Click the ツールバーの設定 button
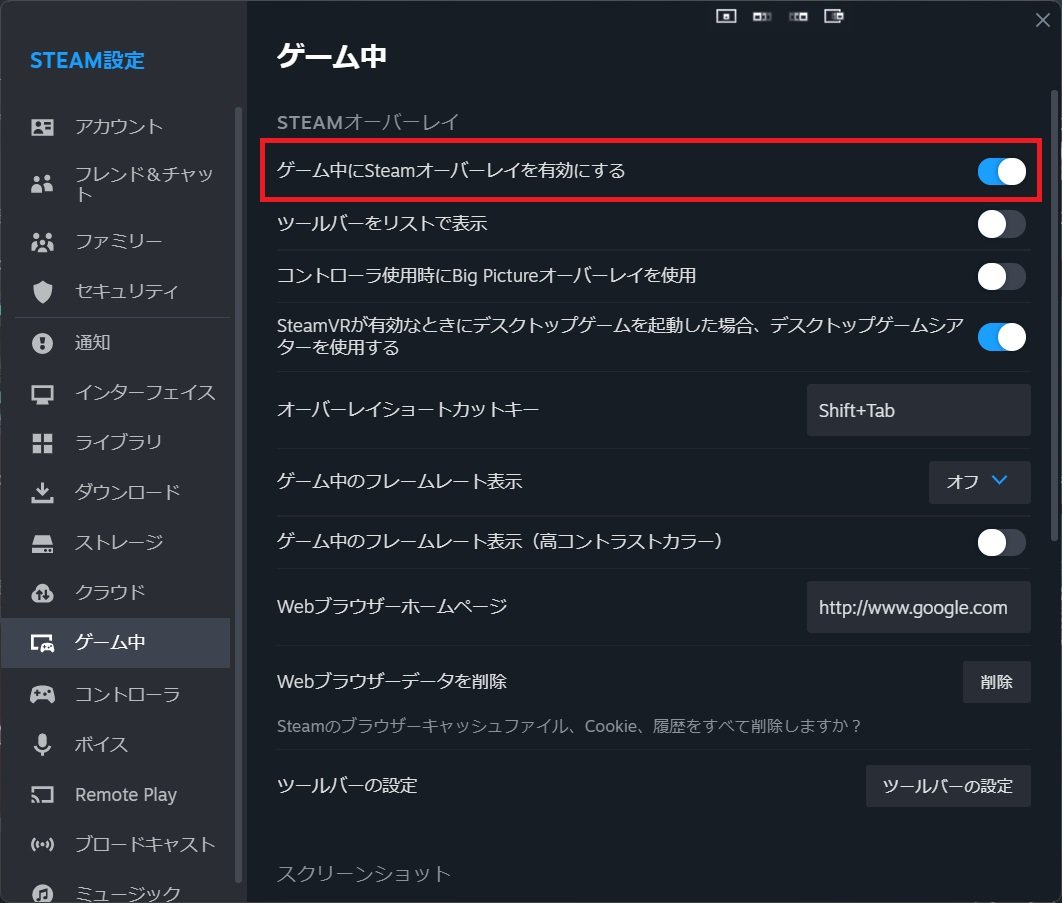Viewport: 1062px width, 903px height. (x=948, y=786)
